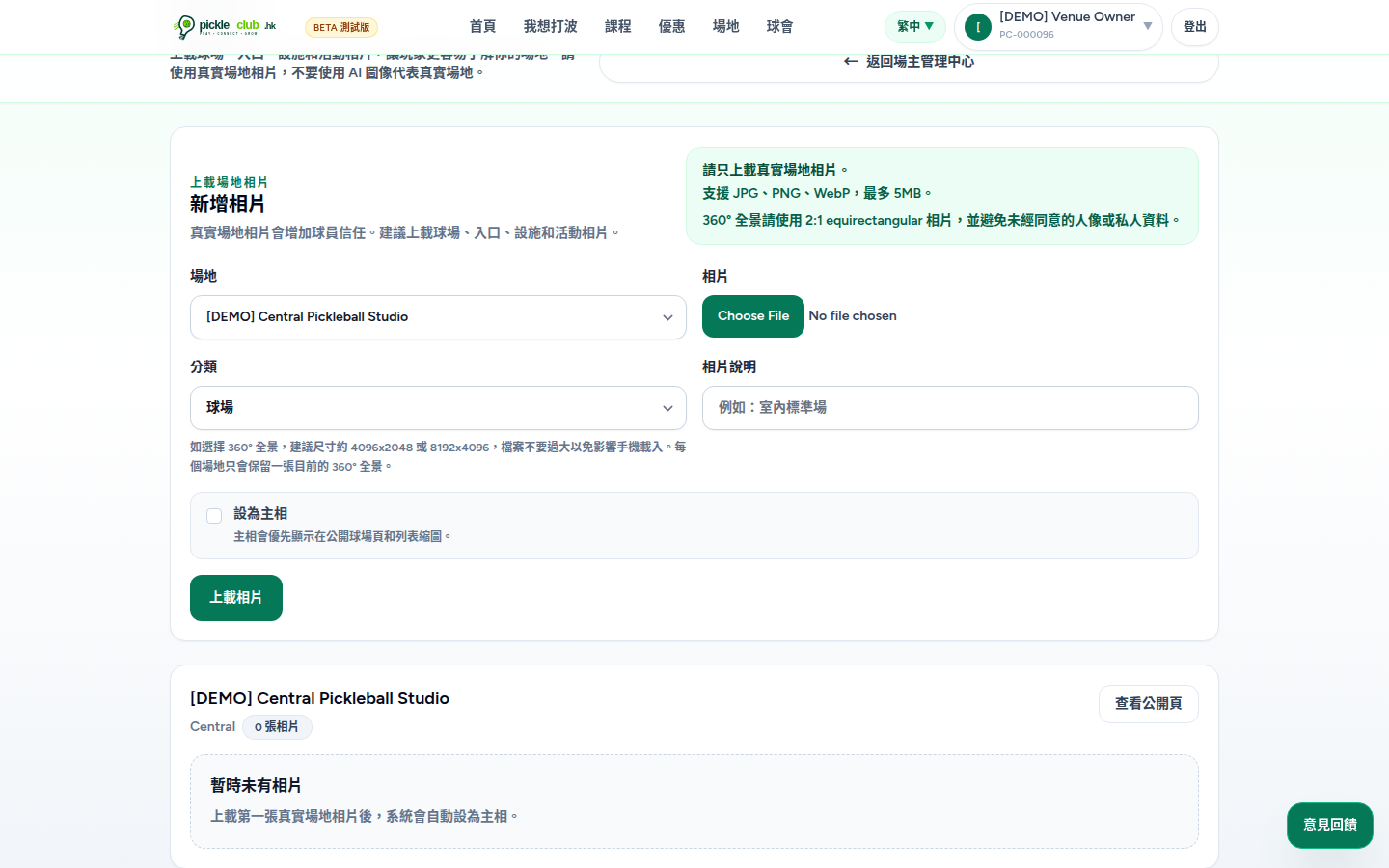Open the 分類 category dropdown showing 球場
1389x868 pixels.
coord(438,408)
